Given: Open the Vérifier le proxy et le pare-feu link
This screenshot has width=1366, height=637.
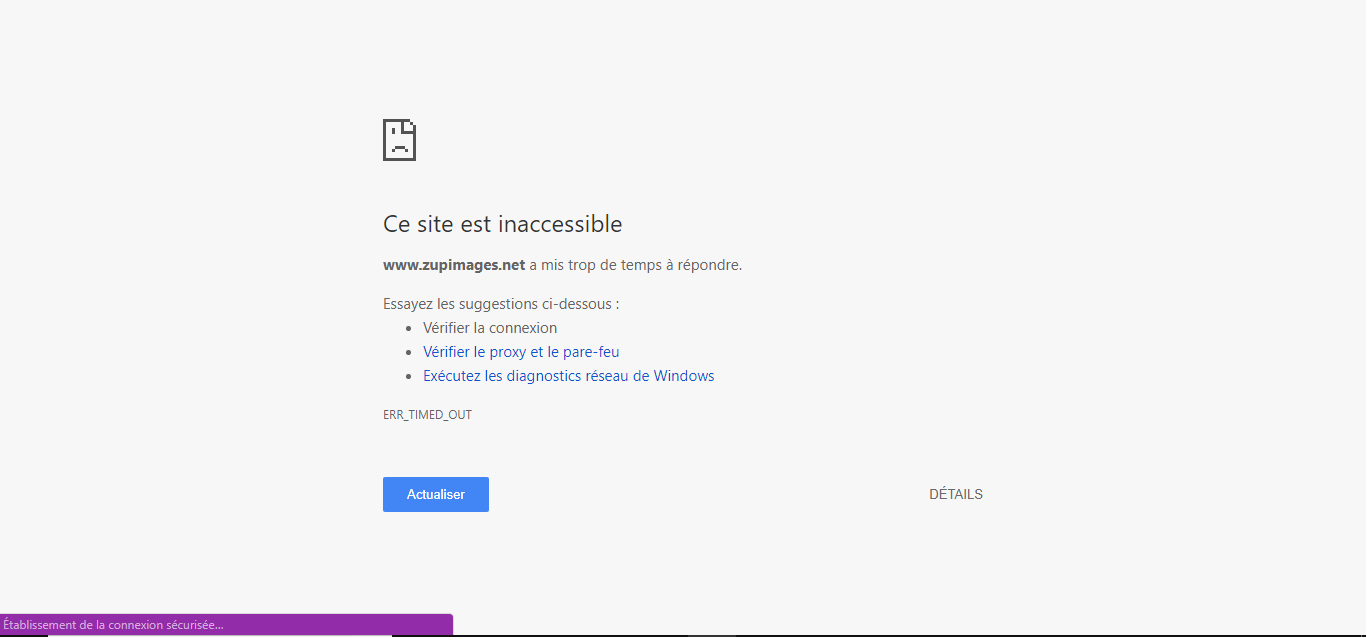Looking at the screenshot, I should 521,352.
